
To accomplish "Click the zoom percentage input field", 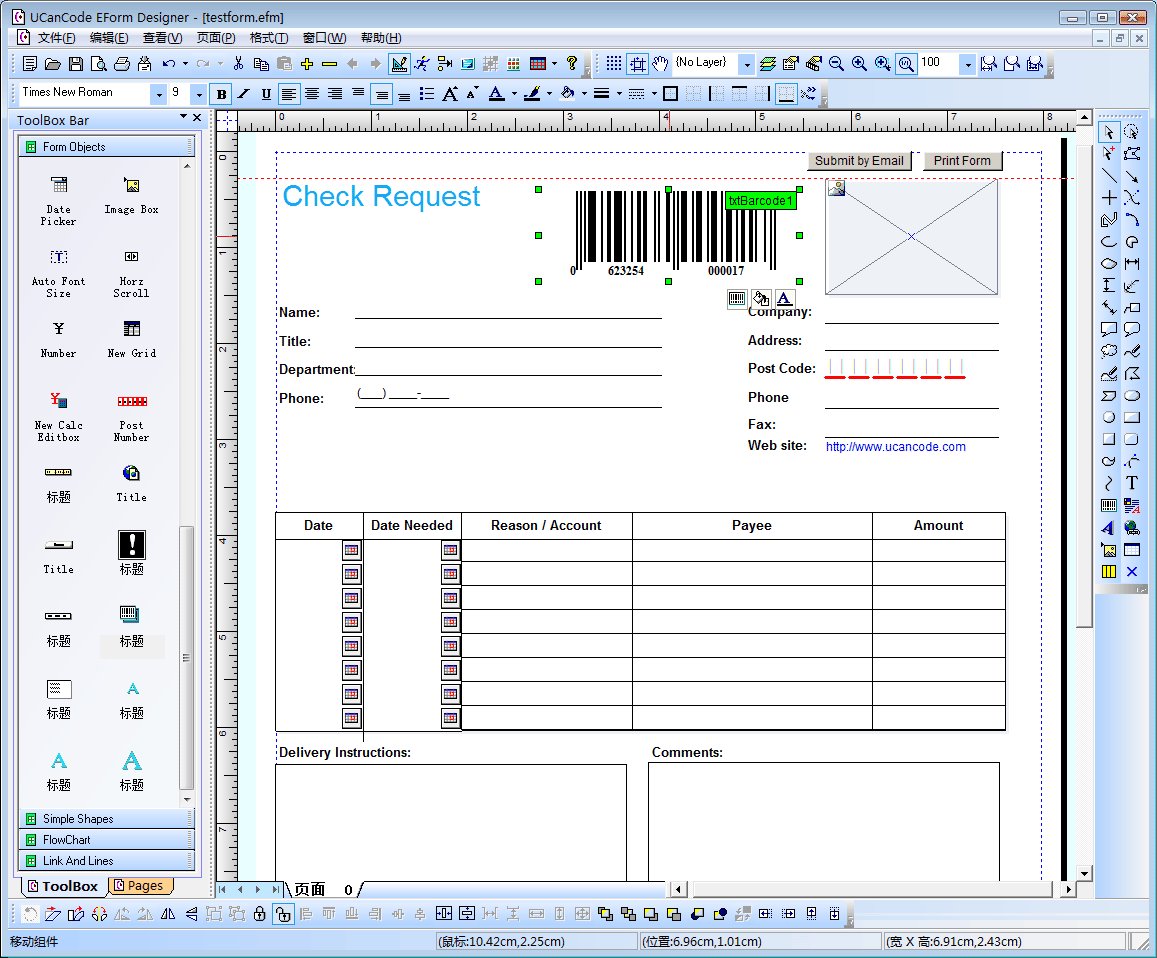I will pos(938,63).
